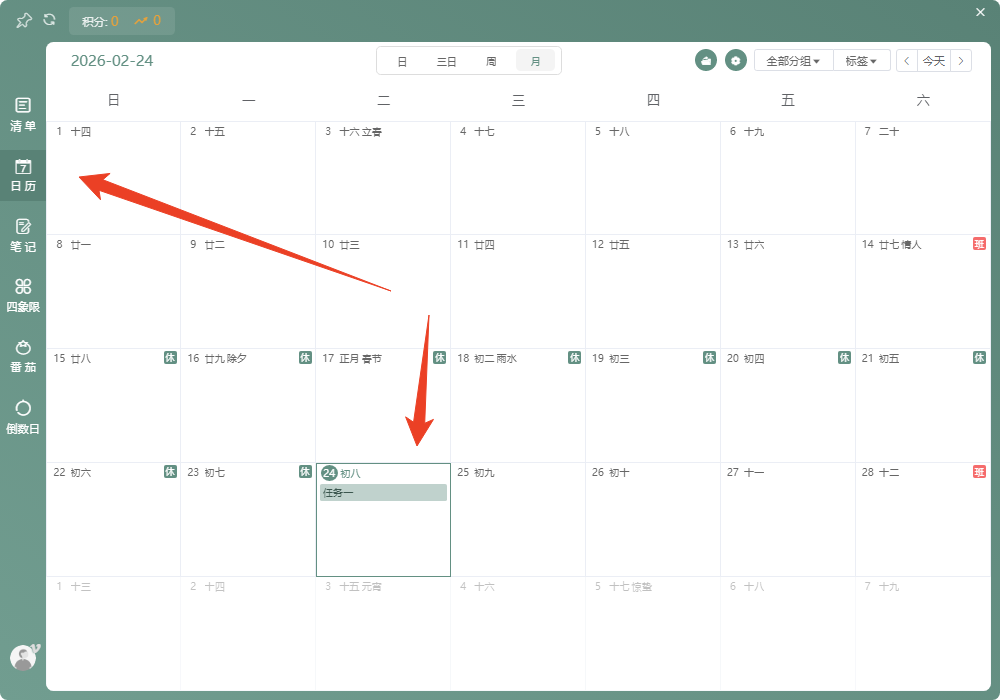1000x700 pixels.
Task: Go to next month with right chevron
Action: pos(961,61)
